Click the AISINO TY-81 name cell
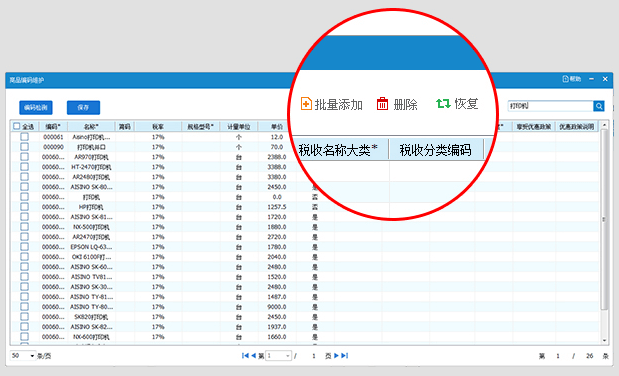The height and width of the screenshot is (376, 619). [x=91, y=297]
